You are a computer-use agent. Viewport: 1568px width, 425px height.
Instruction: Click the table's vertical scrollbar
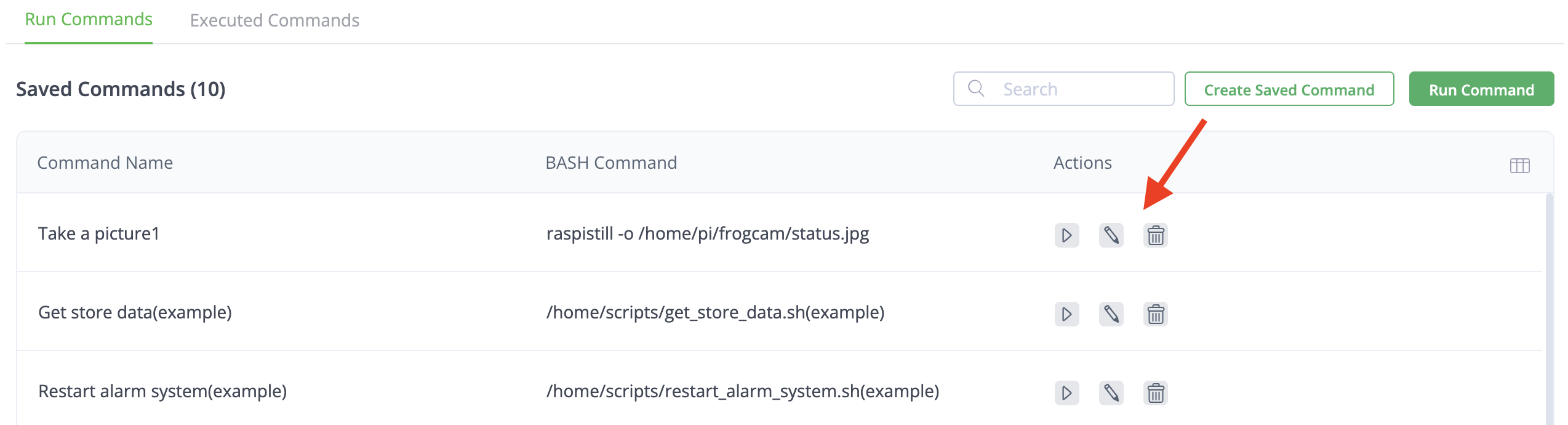pyautogui.click(x=1549, y=308)
